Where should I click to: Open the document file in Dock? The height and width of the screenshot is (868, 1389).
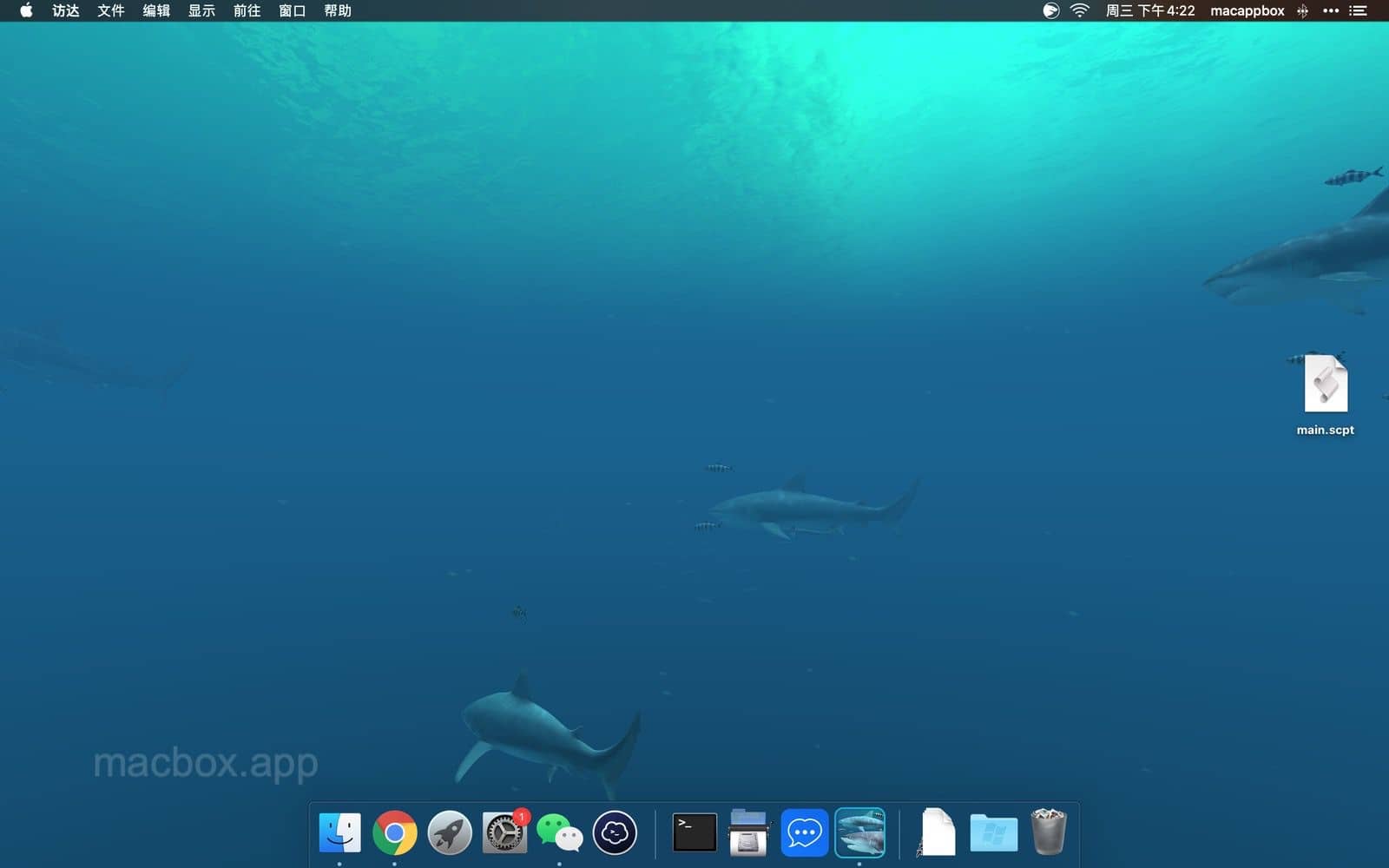(938, 832)
